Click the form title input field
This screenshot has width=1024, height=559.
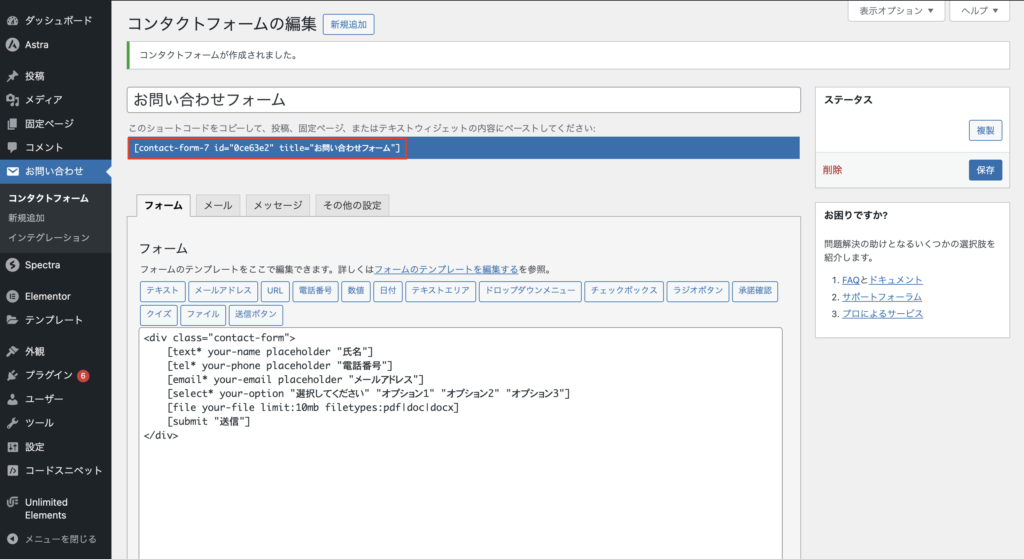[x=463, y=100]
